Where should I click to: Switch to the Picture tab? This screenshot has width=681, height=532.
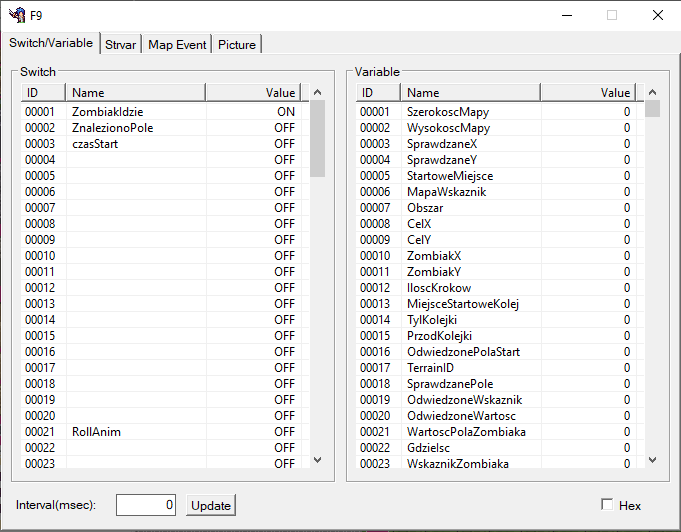(237, 45)
